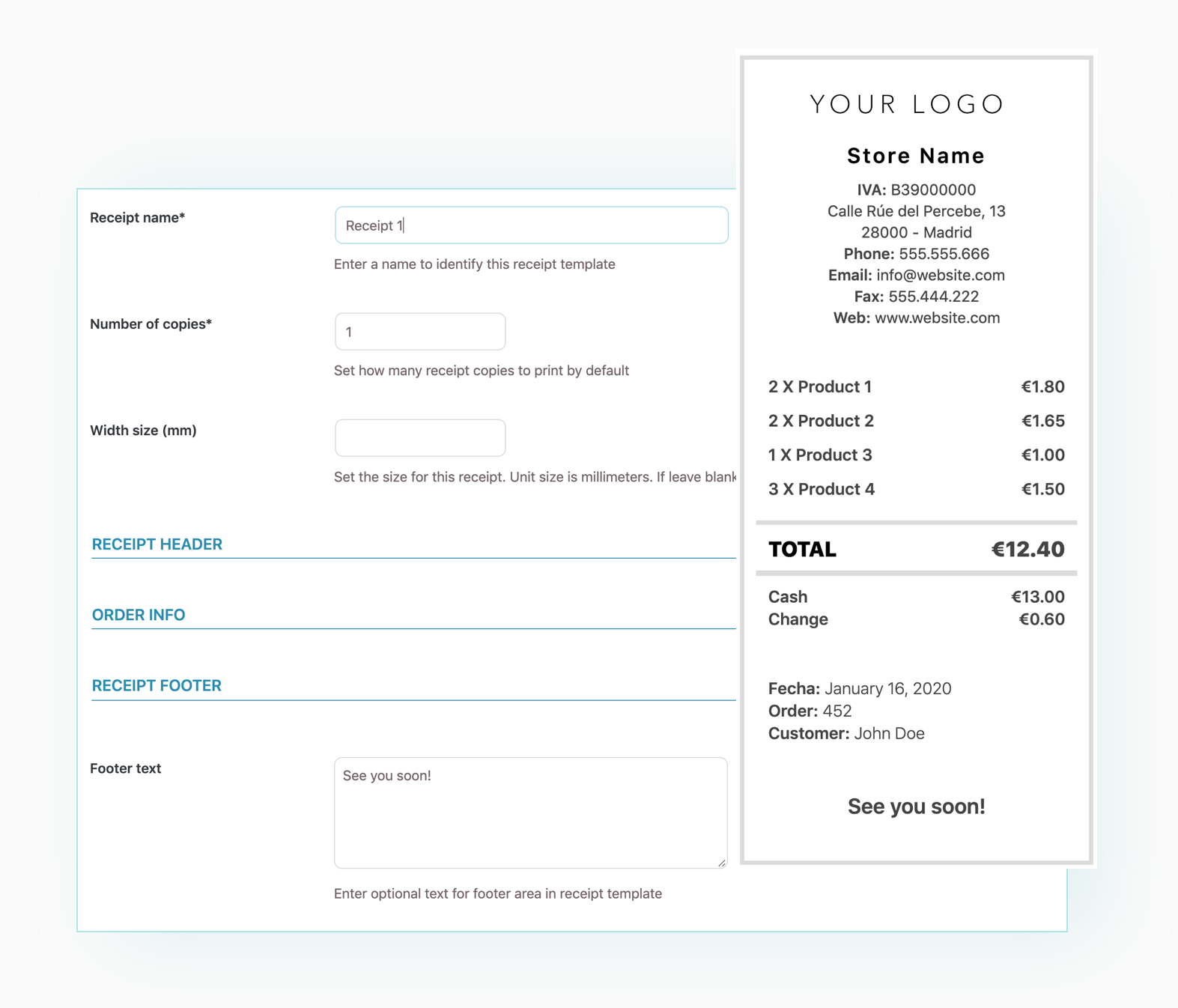Expand the RECEIPT HEADER section
The image size is (1178, 1008).
[x=157, y=544]
